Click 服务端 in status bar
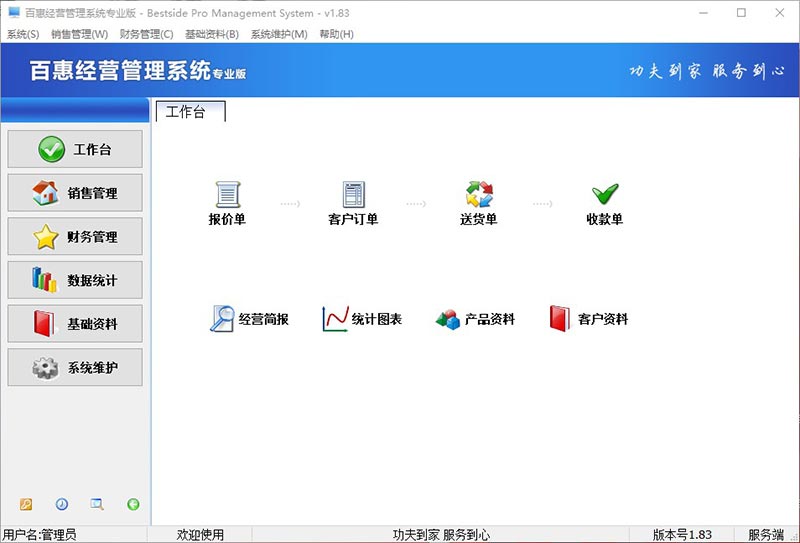Screen dimensions: 800x543 point(766,535)
